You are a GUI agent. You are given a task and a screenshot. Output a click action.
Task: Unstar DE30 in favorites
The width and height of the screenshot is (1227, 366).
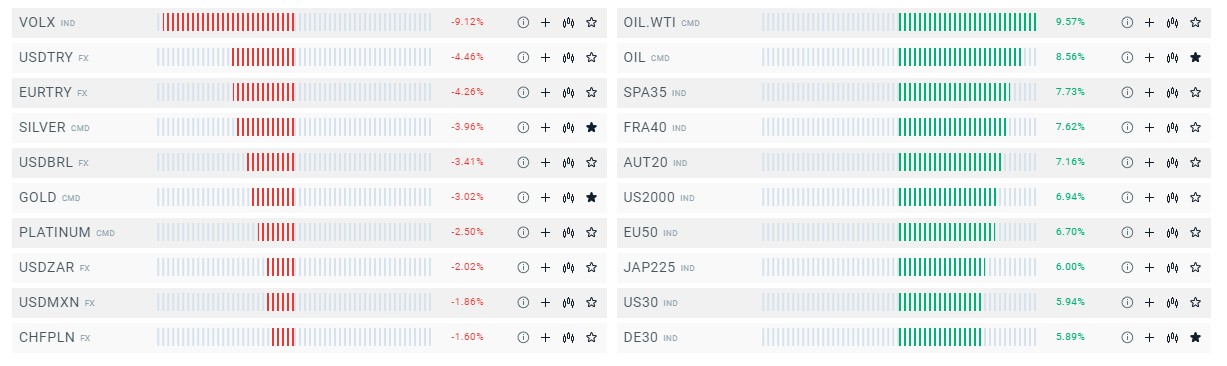[1195, 337]
